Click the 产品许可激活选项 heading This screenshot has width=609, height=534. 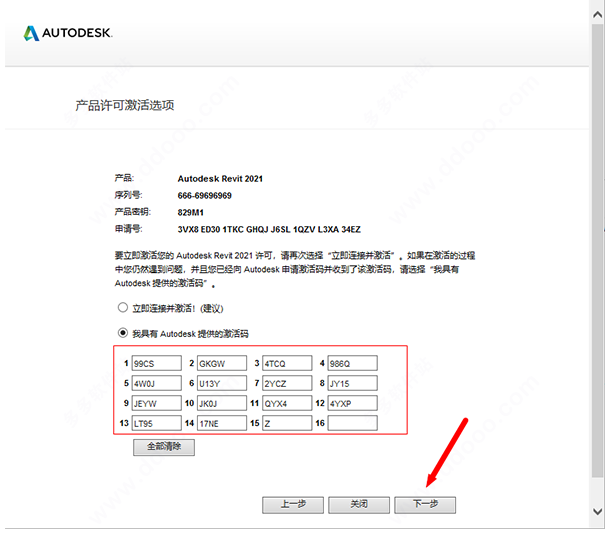pos(125,105)
